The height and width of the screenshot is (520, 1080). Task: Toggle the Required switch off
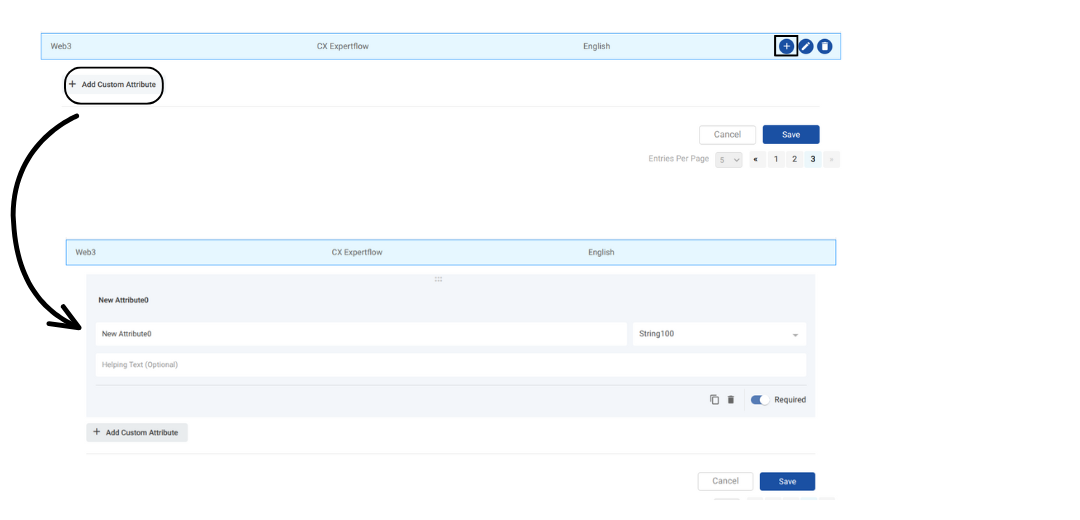760,400
